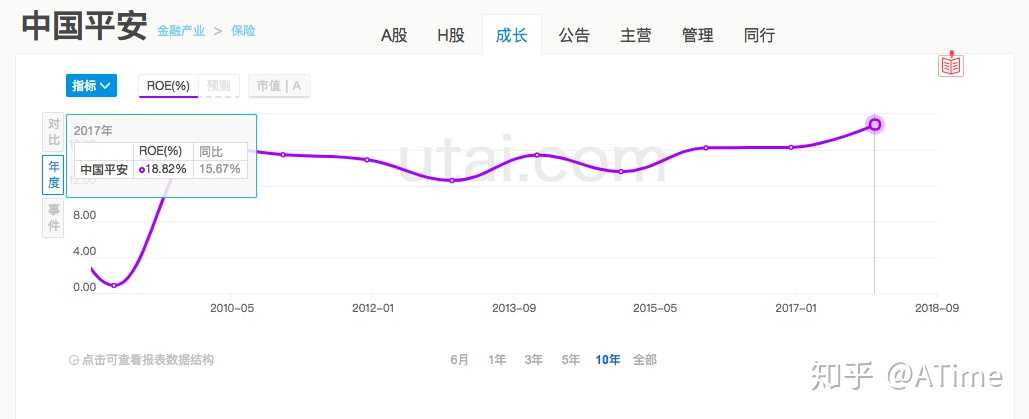Click the 18.82% ROE value in tooltip
Screen dimensions: 1029x419
point(163,169)
